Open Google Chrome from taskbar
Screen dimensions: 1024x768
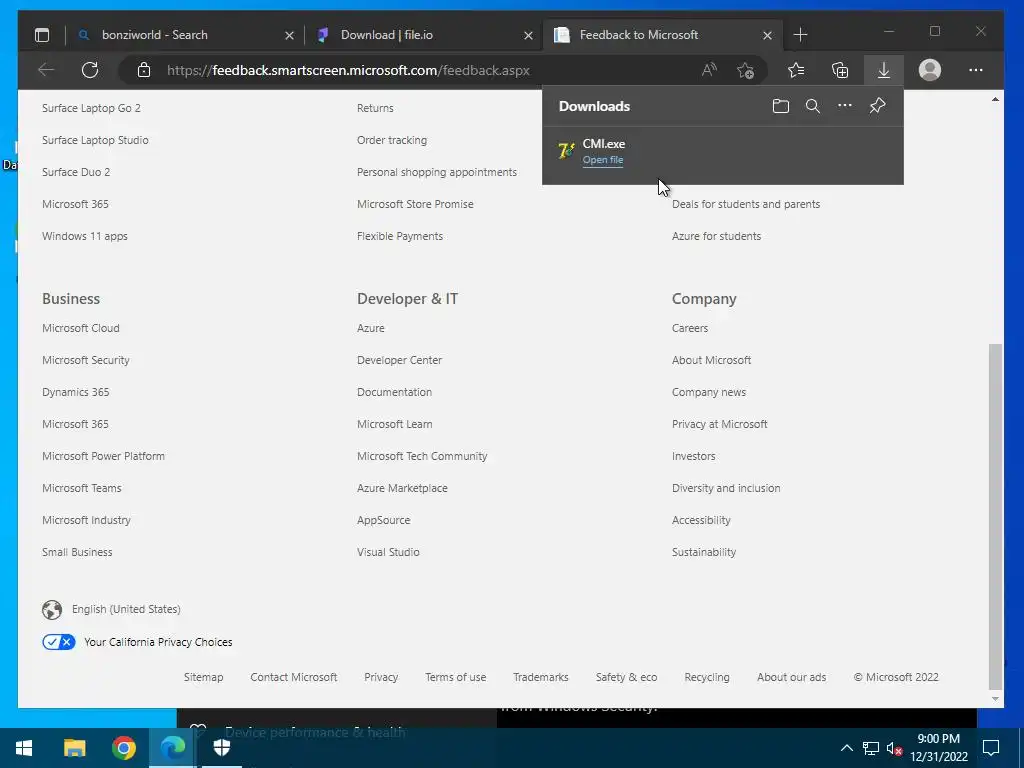(x=123, y=748)
